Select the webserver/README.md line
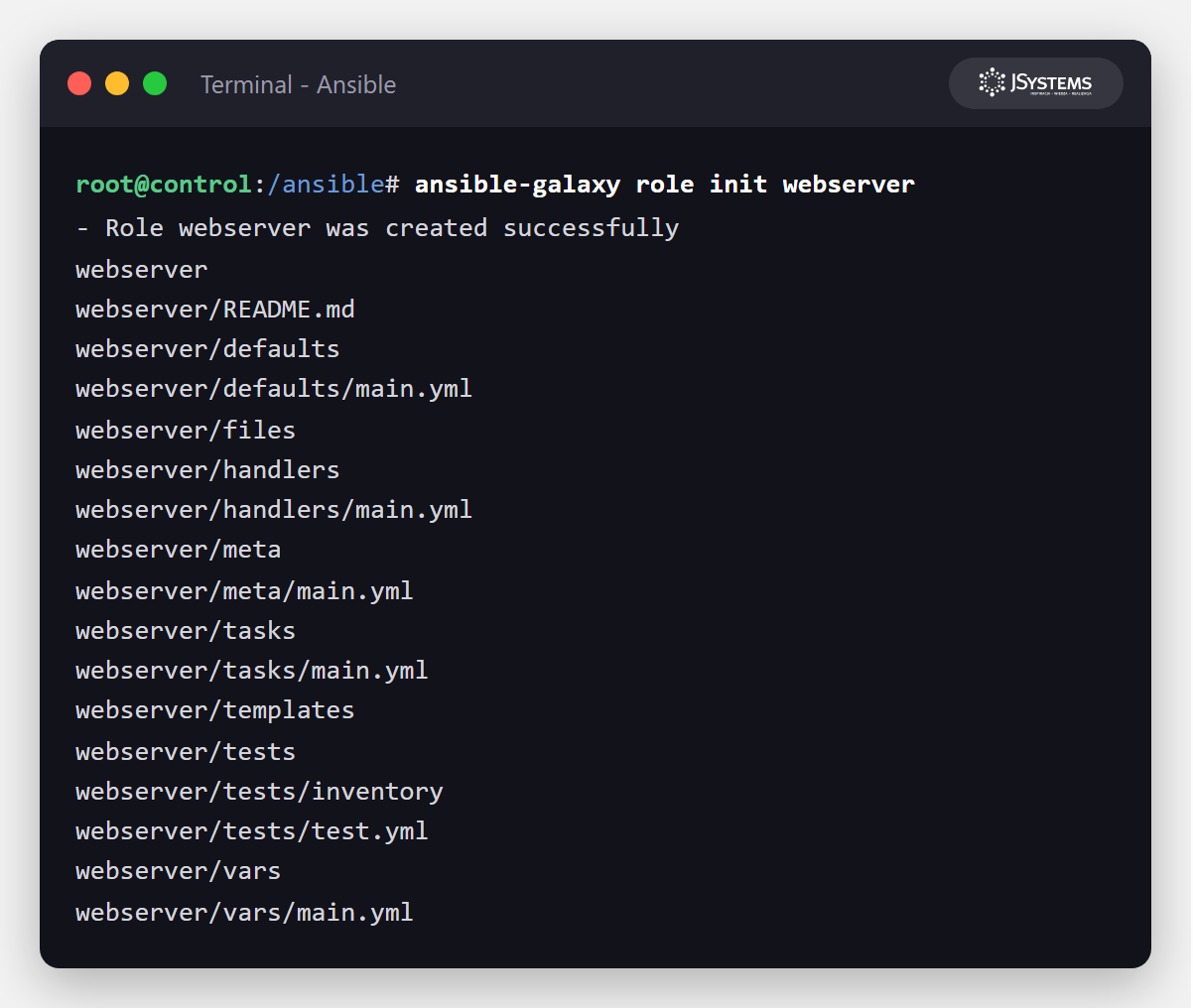Viewport: 1193px width, 1008px height. (x=215, y=310)
